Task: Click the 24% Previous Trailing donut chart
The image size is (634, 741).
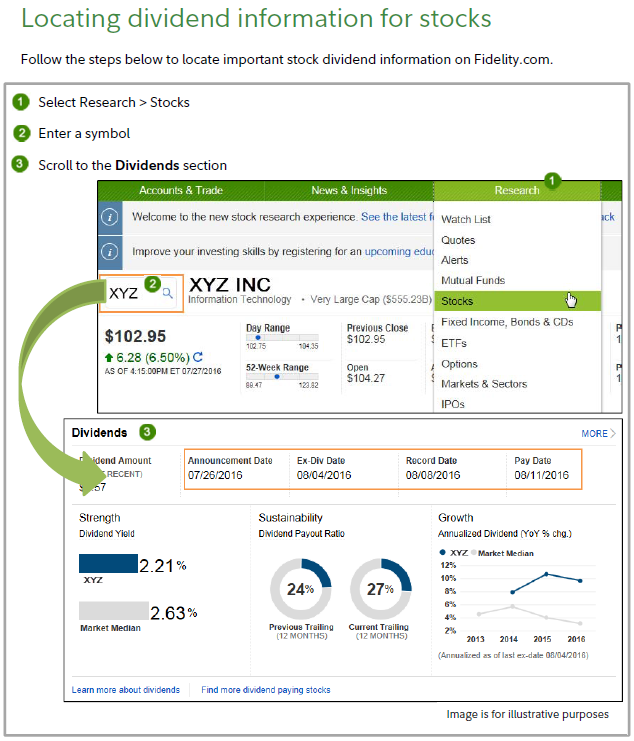Action: pos(301,589)
